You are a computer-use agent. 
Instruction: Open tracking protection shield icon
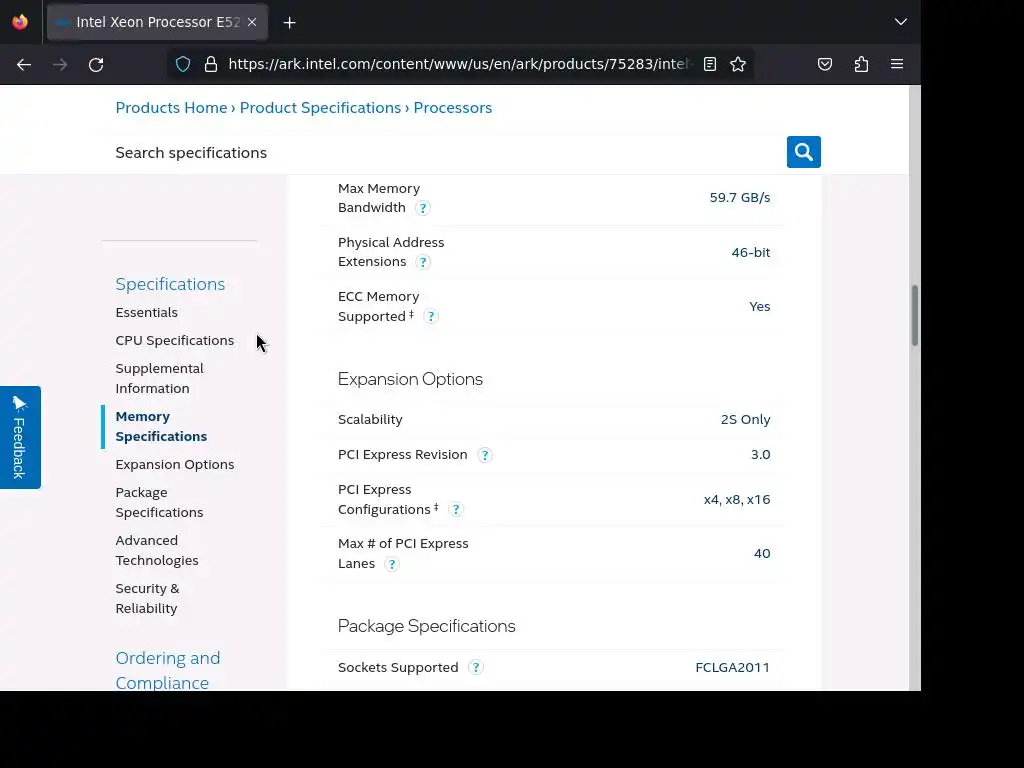183,64
